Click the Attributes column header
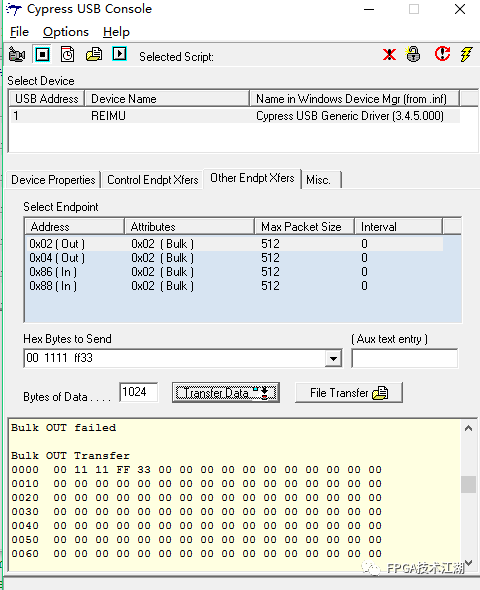 click(x=190, y=227)
